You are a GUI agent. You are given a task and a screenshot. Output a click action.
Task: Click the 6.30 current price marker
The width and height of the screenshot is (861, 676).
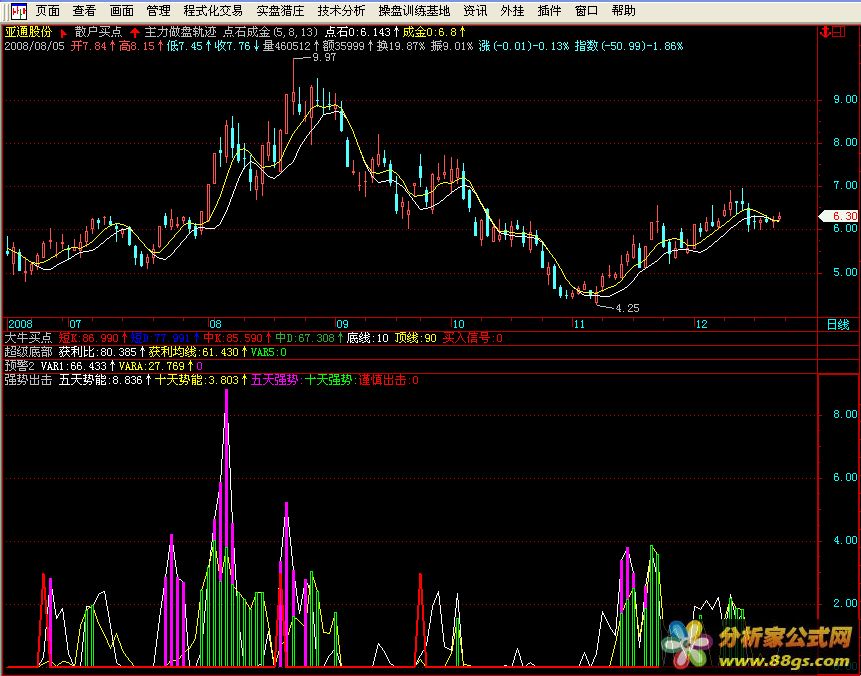pos(841,216)
